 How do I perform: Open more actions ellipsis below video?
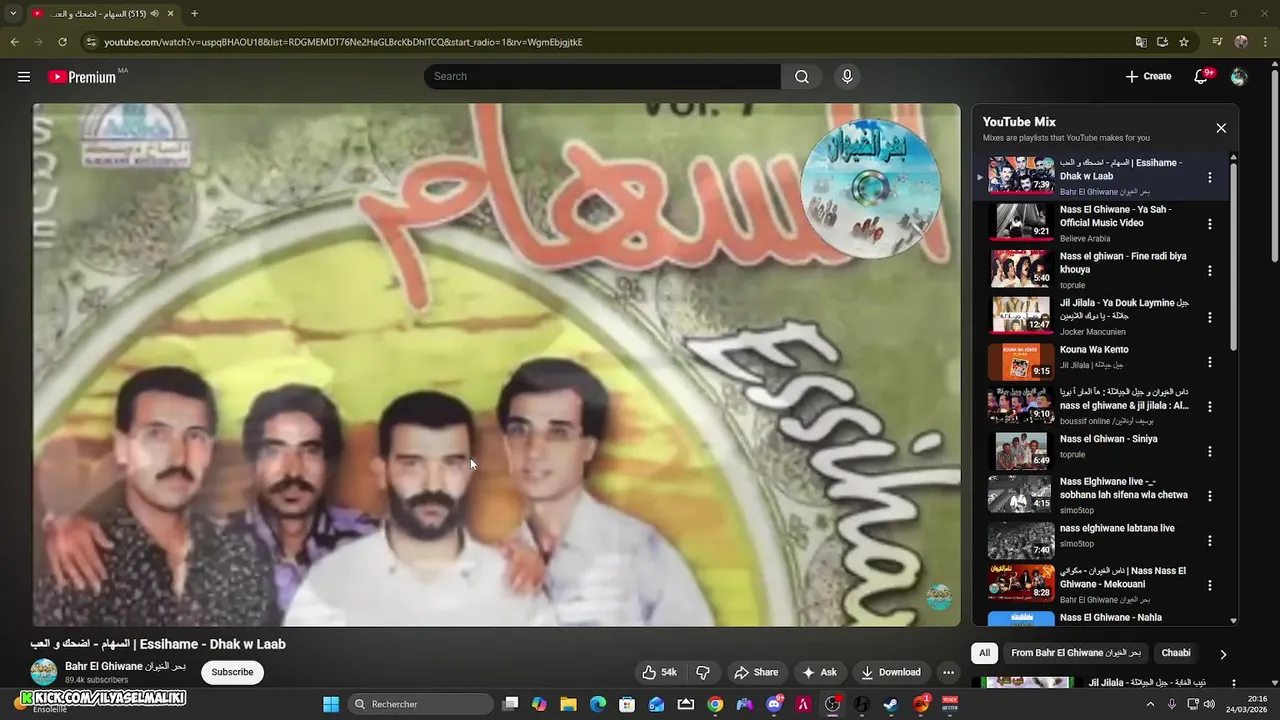tap(948, 672)
